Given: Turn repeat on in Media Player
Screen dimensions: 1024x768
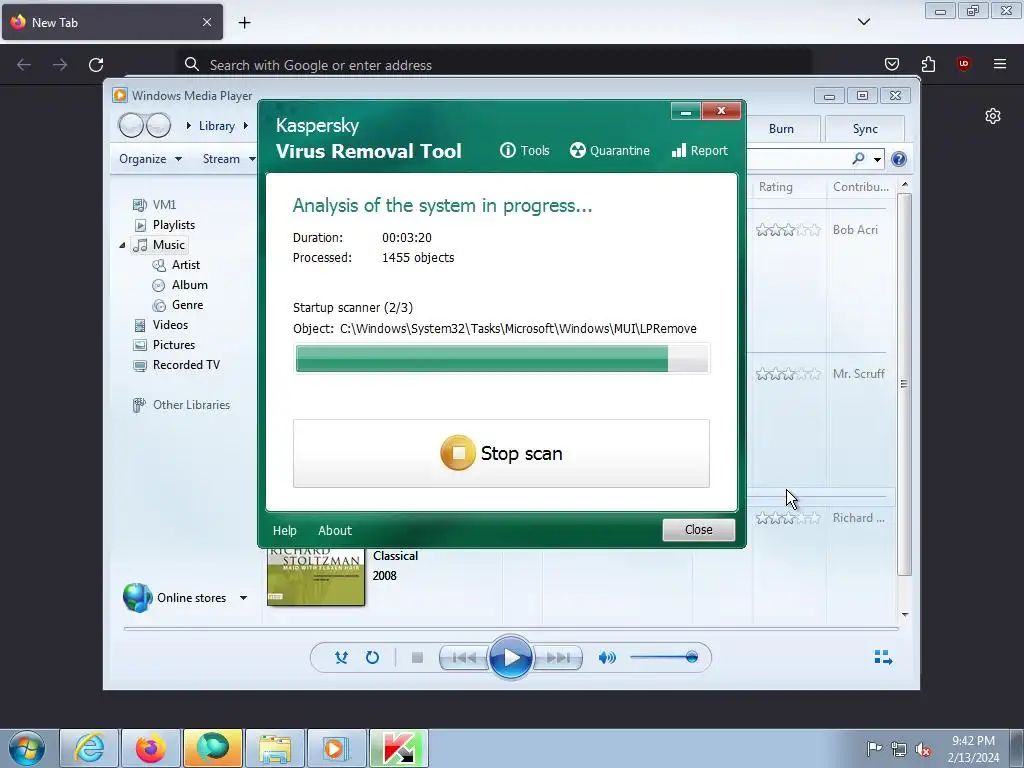Looking at the screenshot, I should (x=372, y=657).
